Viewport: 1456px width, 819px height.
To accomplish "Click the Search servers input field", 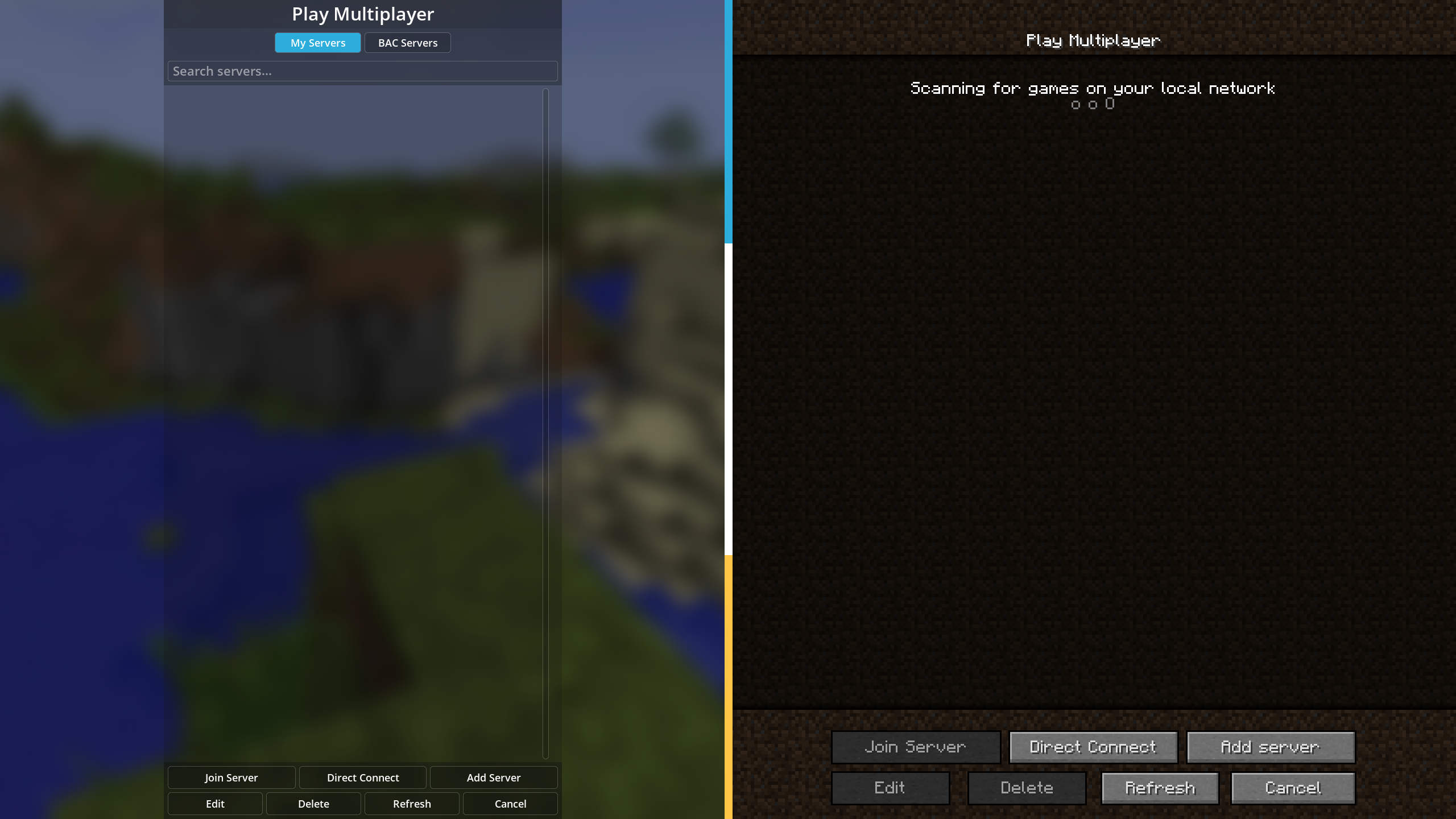I will (362, 70).
